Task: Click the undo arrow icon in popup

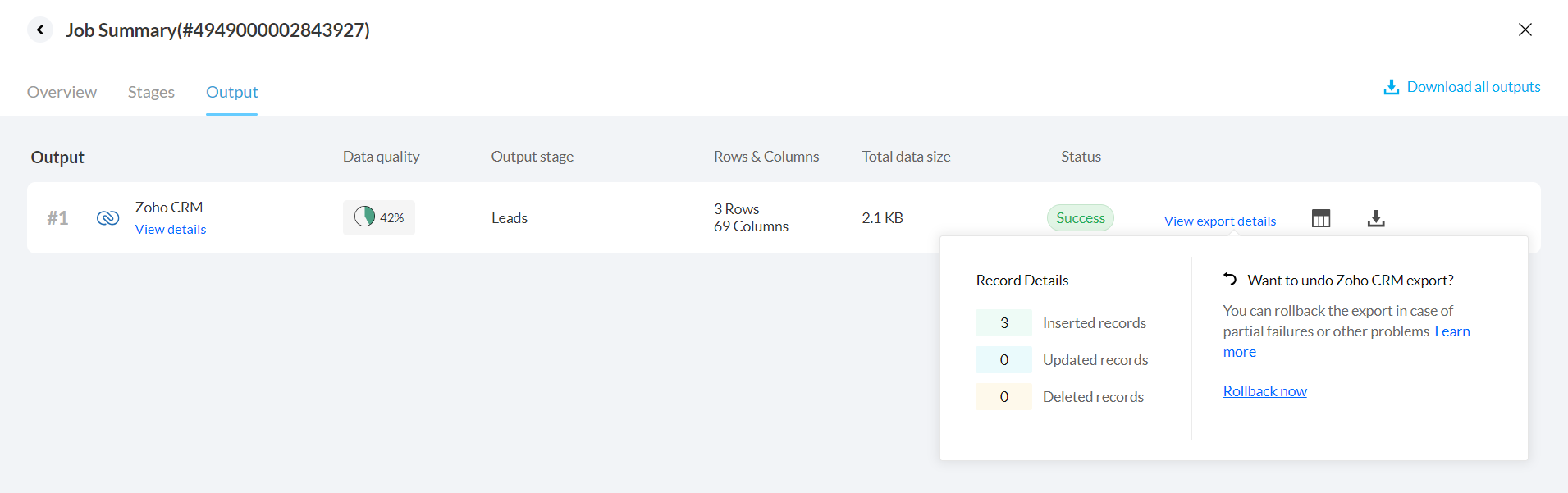Action: tap(1230, 280)
